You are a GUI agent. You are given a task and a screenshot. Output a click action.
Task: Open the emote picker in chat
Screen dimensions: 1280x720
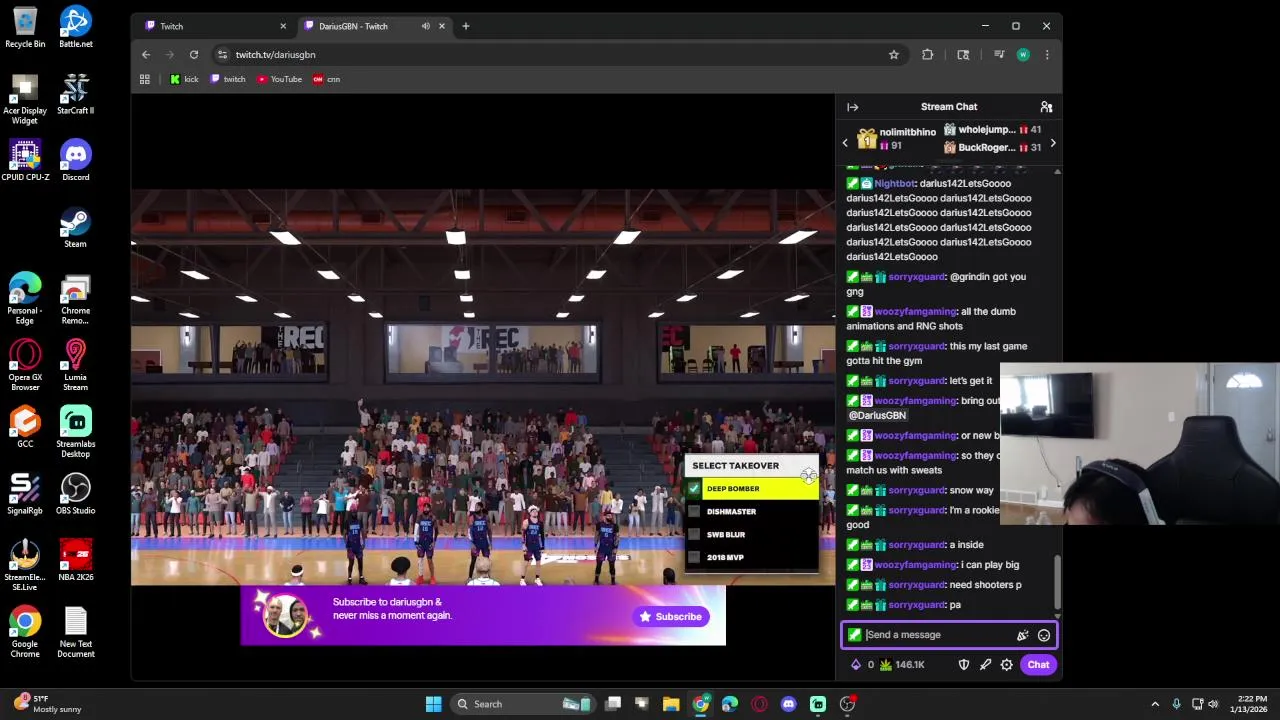tap(1044, 635)
